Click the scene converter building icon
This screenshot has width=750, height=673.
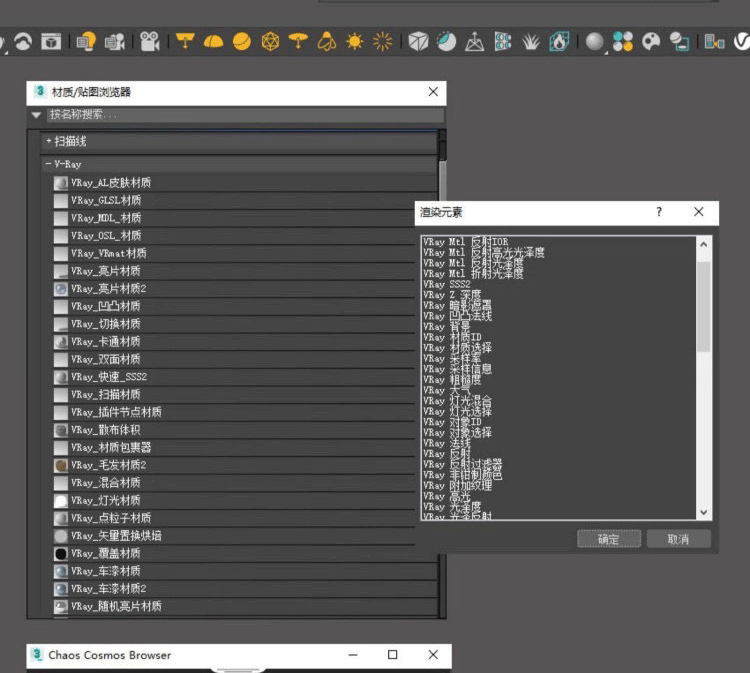click(714, 42)
